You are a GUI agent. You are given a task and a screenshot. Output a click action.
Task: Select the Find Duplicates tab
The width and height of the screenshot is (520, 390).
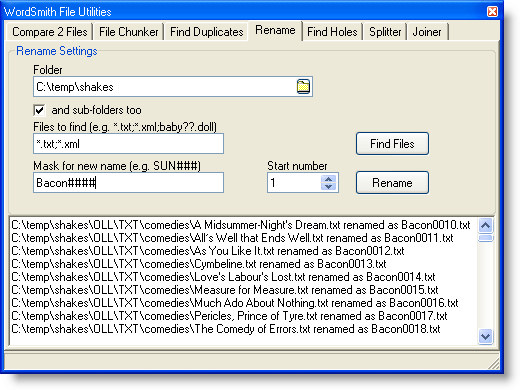coord(207,32)
